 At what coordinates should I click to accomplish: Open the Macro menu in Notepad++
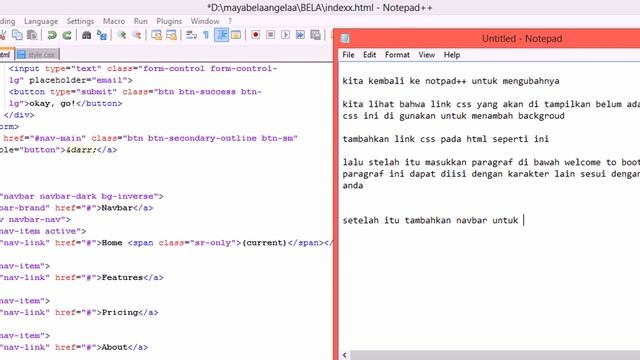(x=114, y=21)
